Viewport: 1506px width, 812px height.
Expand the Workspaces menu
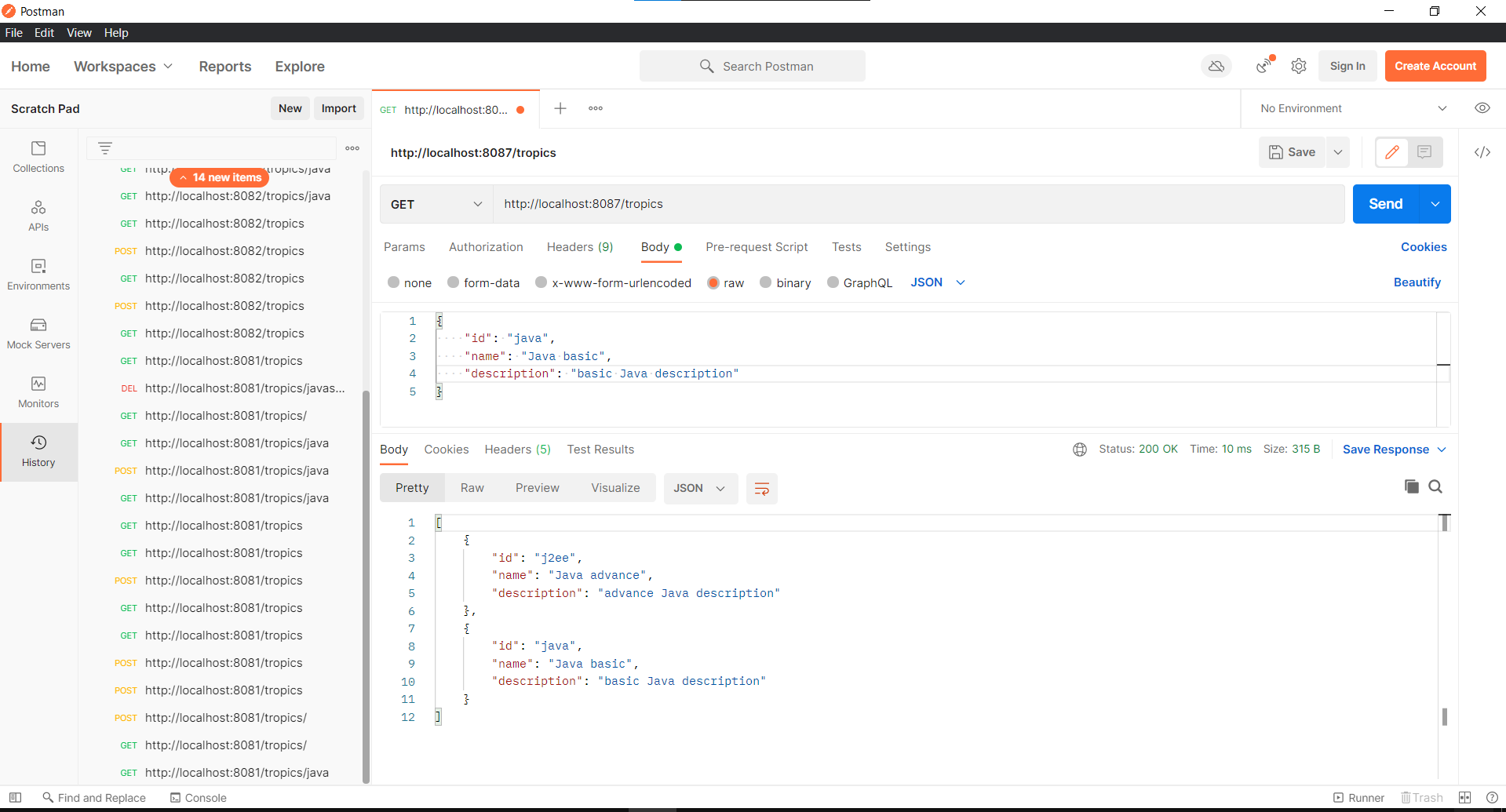123,67
